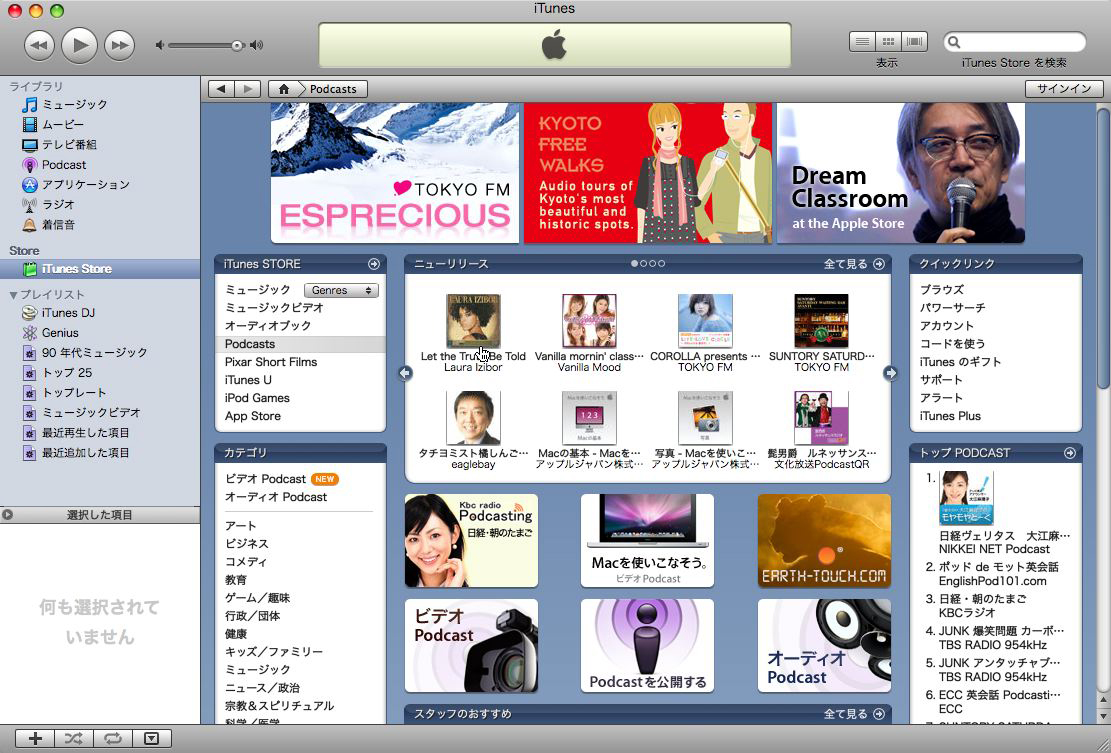Skip forward with the fast-forward button
This screenshot has height=753, width=1111.
[120, 45]
